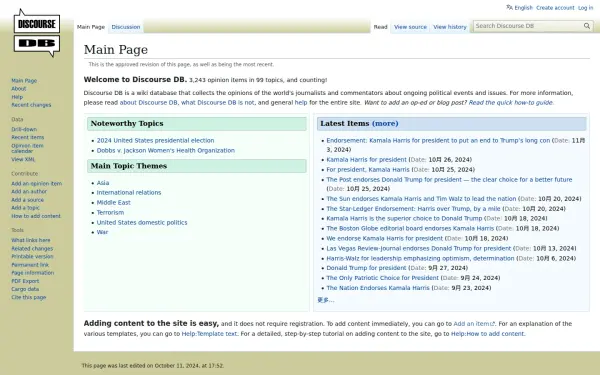Open Read the quick how-to guide
Viewport: 600px width, 375px height.
click(510, 103)
